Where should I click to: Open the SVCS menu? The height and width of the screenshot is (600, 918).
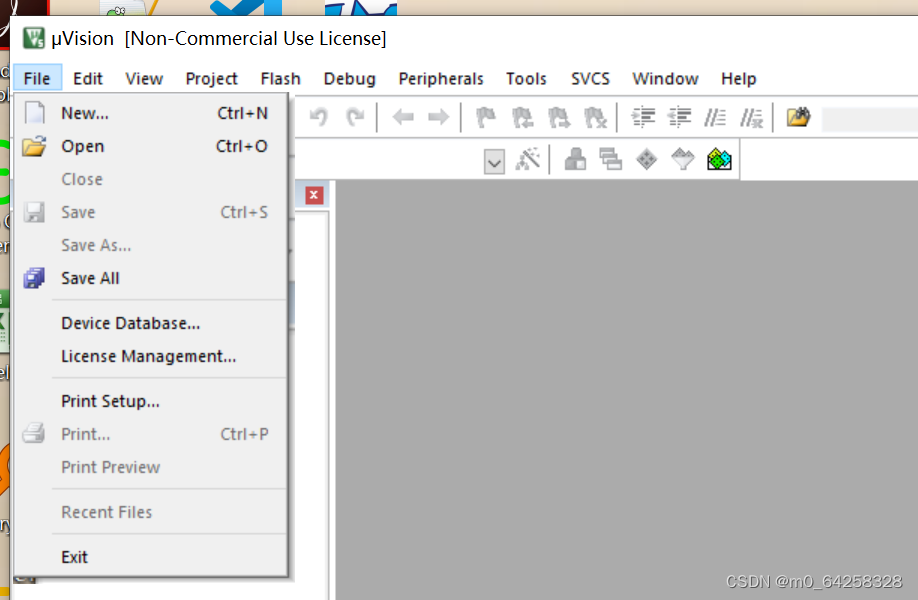[x=590, y=78]
